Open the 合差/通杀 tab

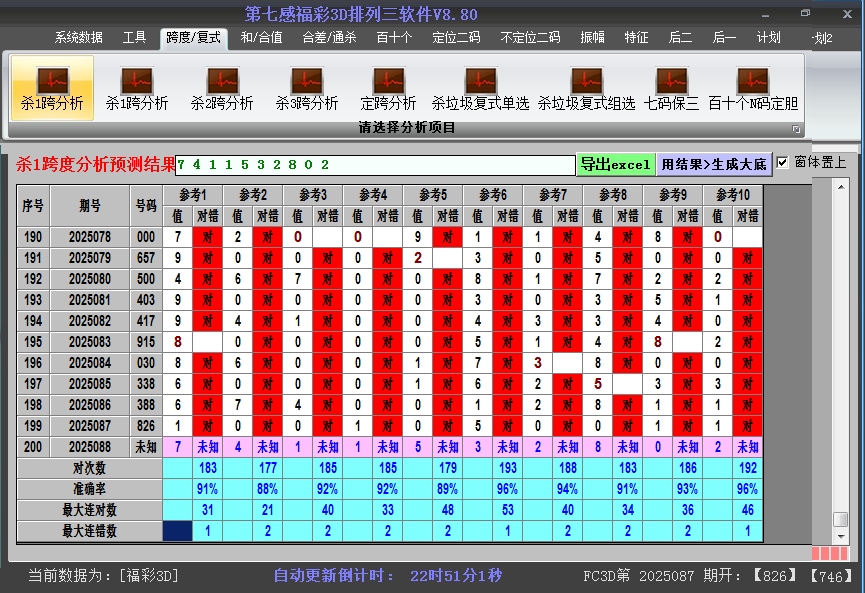(x=329, y=38)
